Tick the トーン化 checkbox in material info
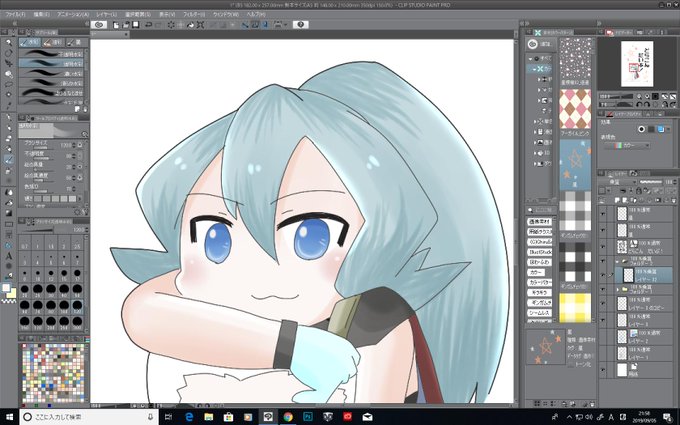The height and width of the screenshot is (425, 680). [570, 365]
